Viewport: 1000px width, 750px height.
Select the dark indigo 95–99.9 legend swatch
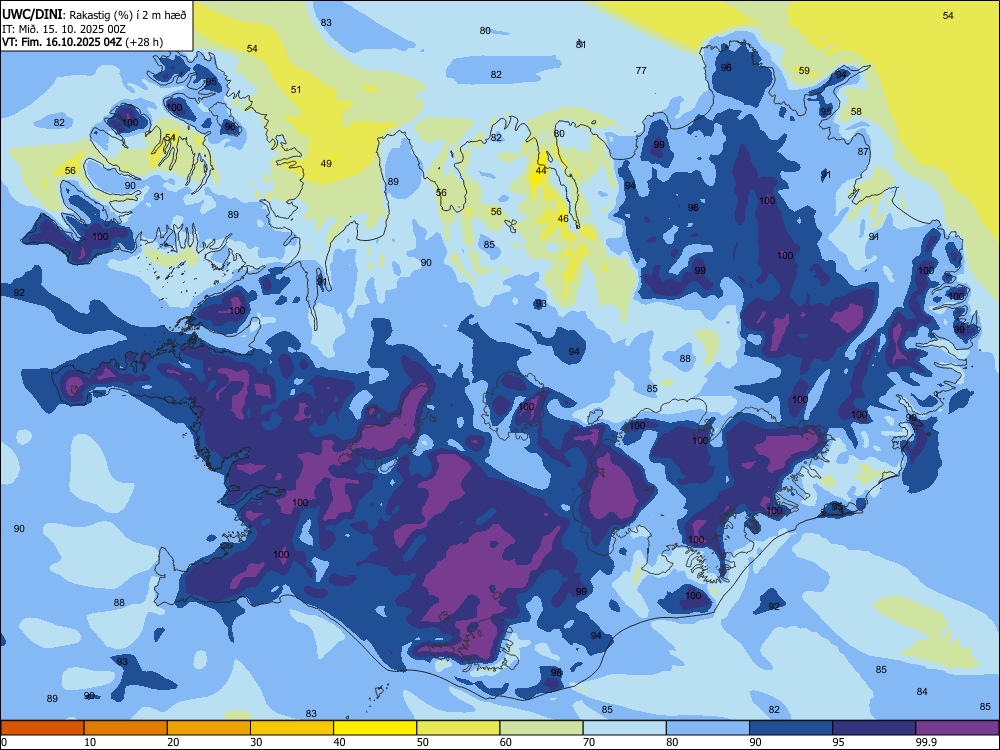(x=874, y=728)
